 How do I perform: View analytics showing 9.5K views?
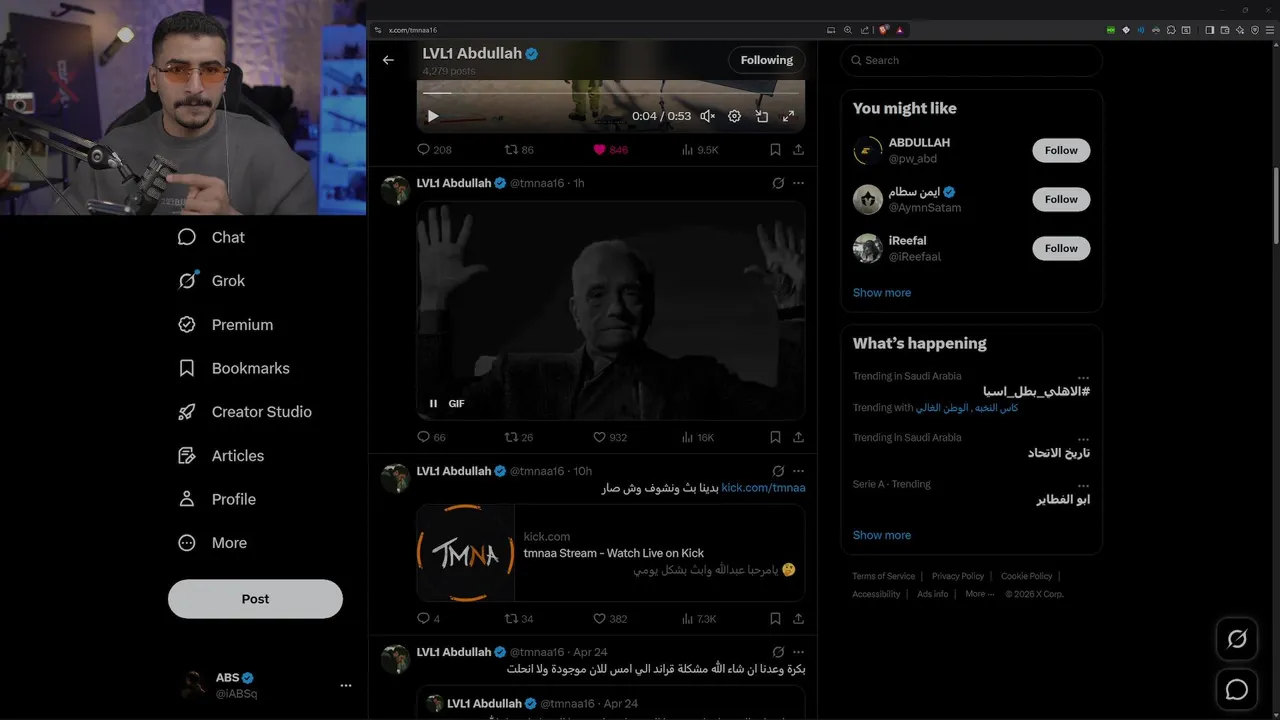pos(699,150)
